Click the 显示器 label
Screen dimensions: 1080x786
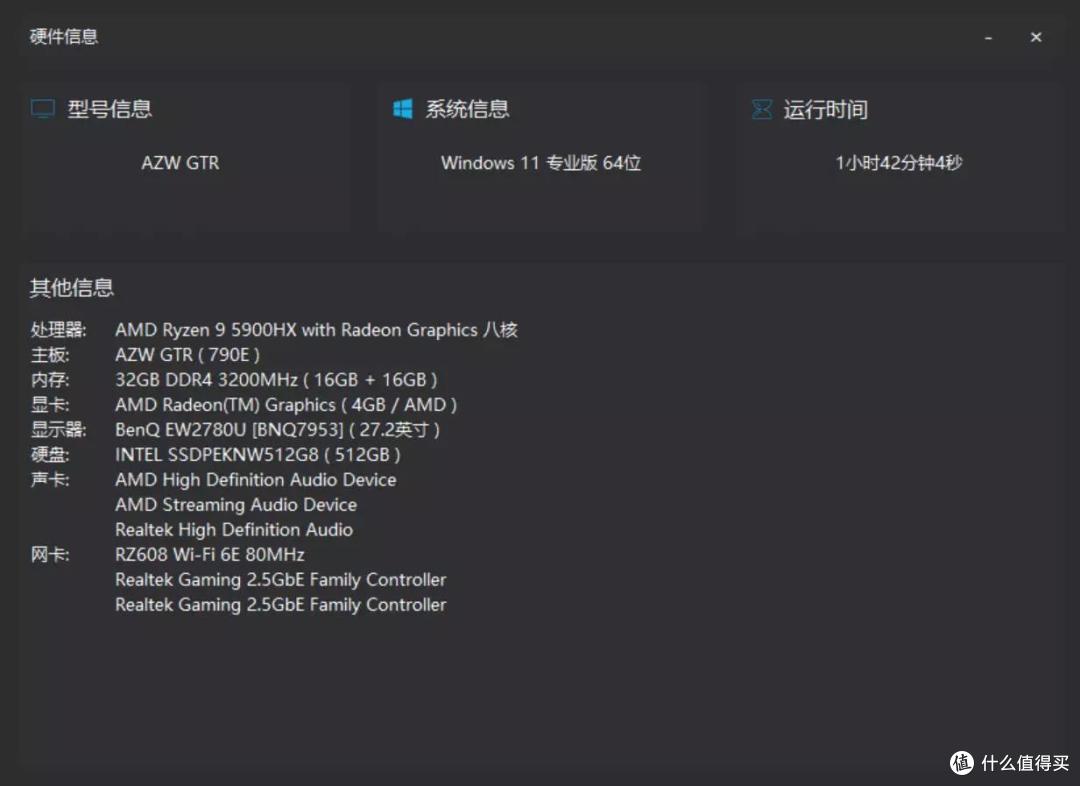click(x=59, y=430)
